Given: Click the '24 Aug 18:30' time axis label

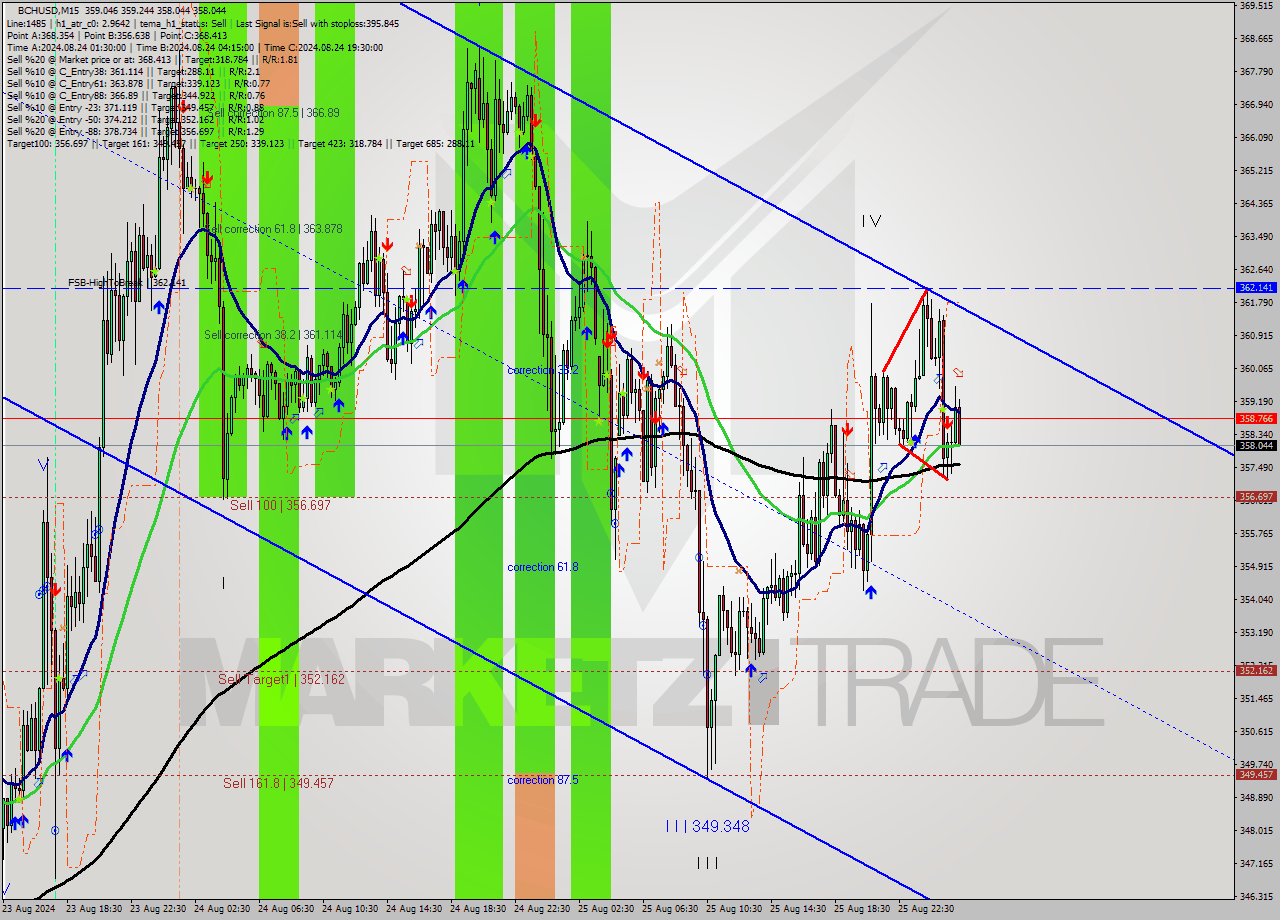Looking at the screenshot, I should [x=478, y=909].
